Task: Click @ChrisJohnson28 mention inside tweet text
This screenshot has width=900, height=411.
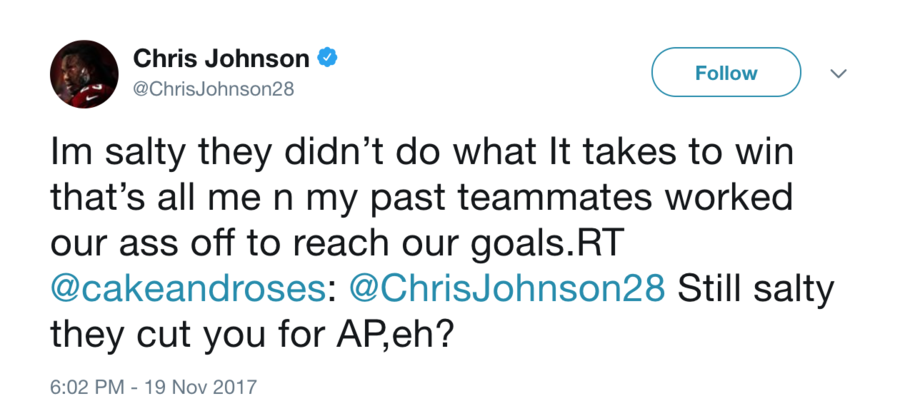Action: pos(507,290)
